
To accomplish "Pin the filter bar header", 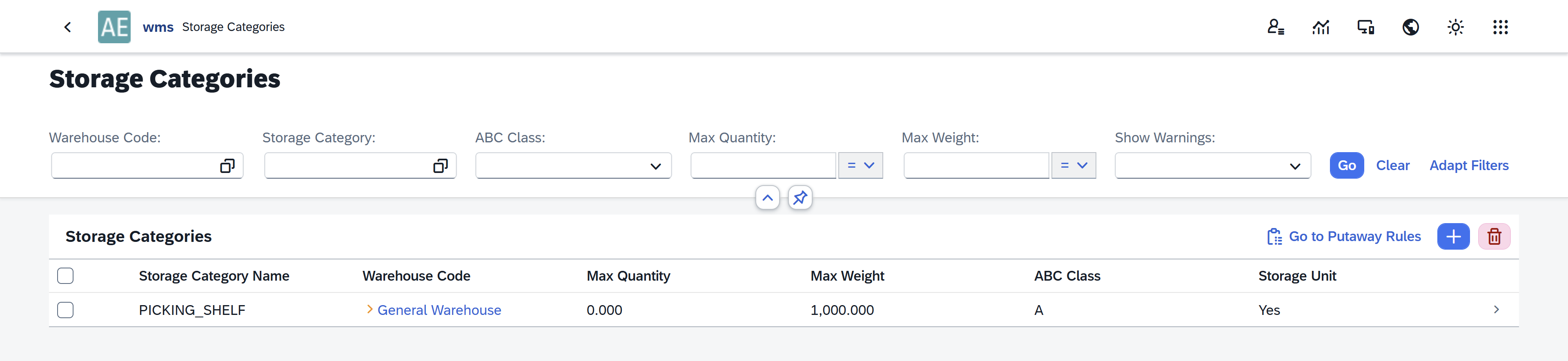I will tap(800, 197).
